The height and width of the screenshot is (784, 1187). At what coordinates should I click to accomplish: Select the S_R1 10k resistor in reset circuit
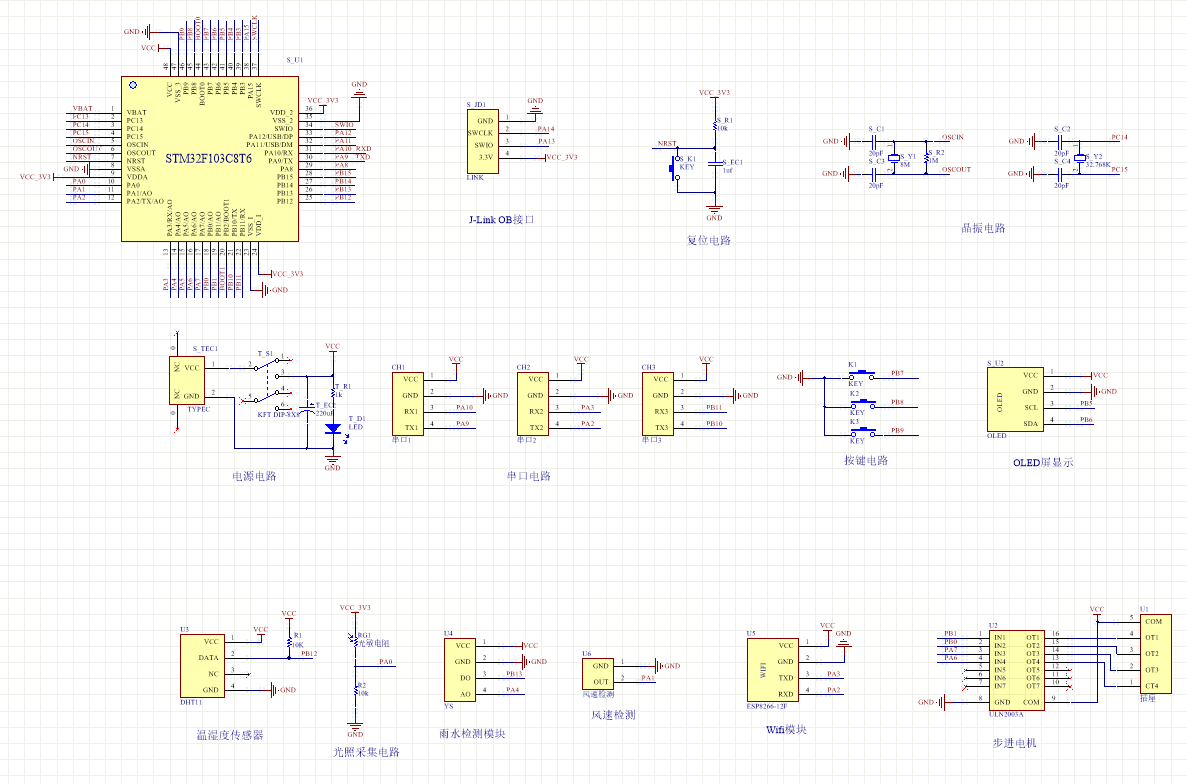(714, 125)
